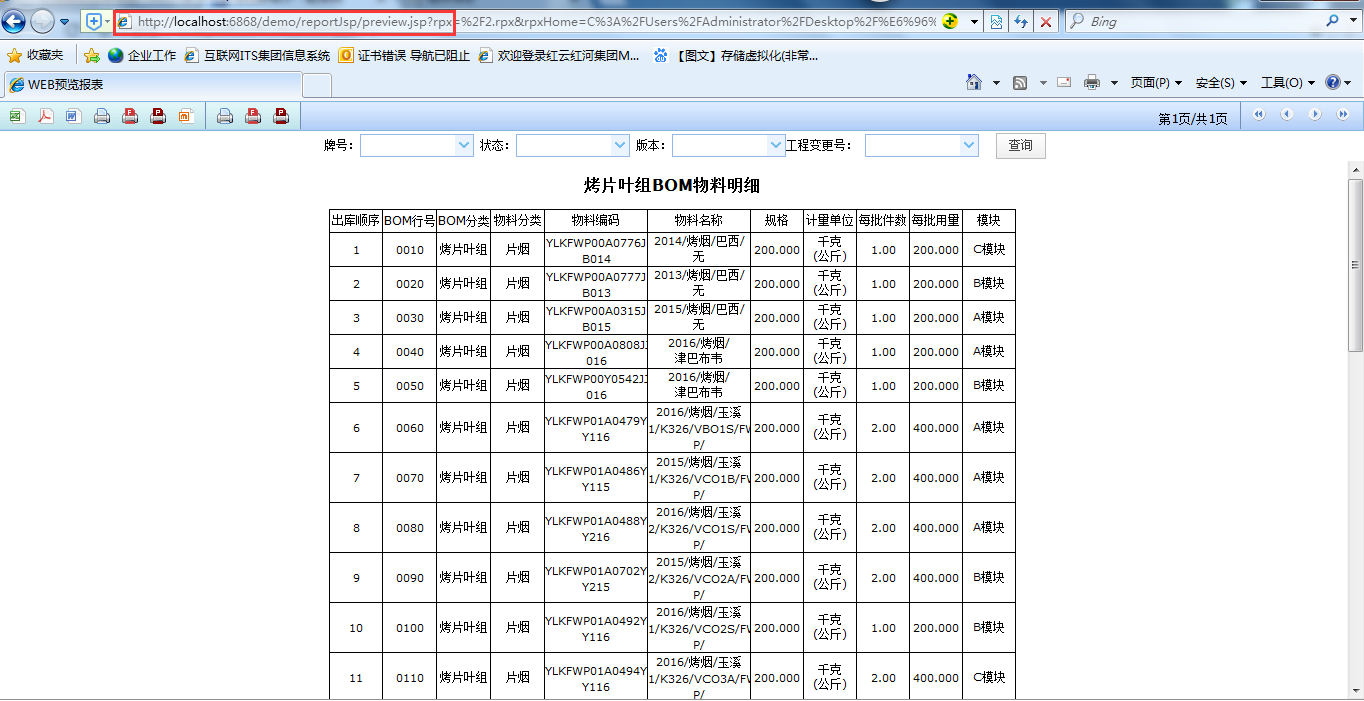The image size is (1364, 701).
Task: Click the browser Back button
Action: 13,21
